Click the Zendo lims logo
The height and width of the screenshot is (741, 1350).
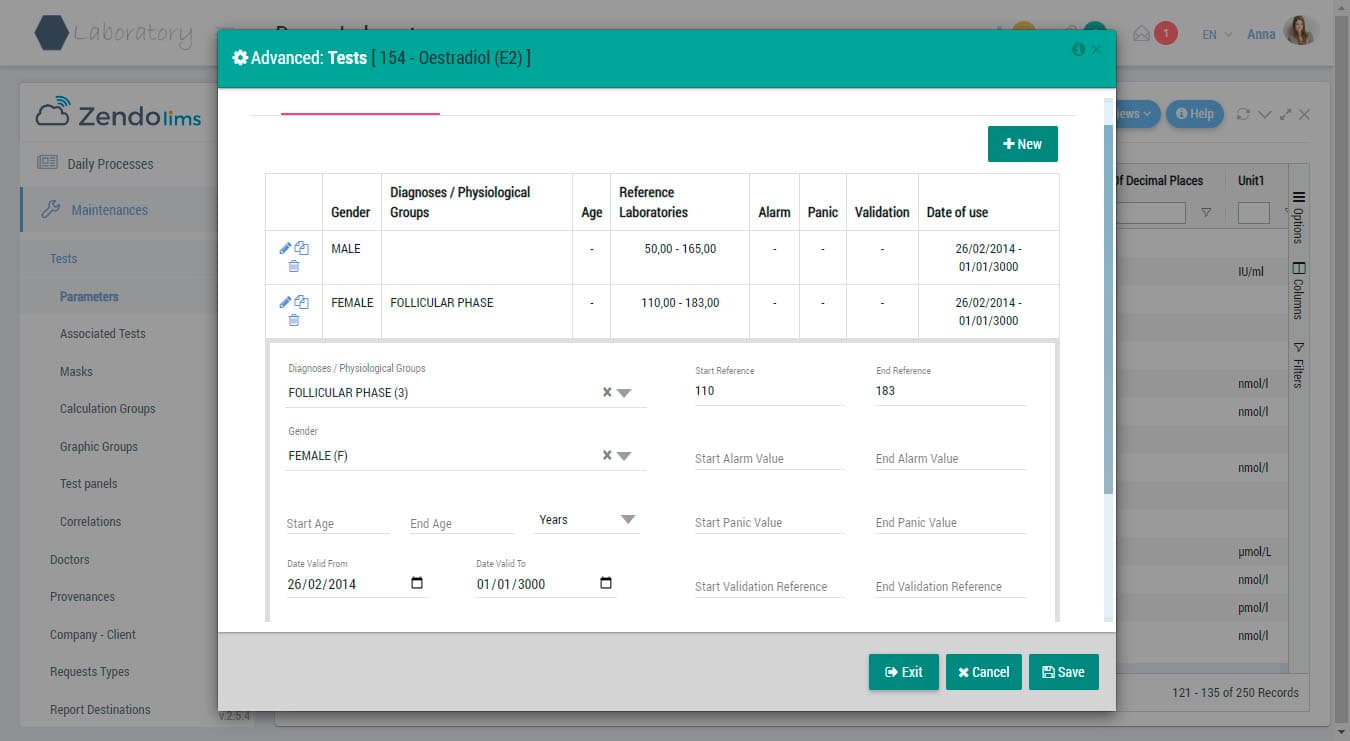[118, 114]
